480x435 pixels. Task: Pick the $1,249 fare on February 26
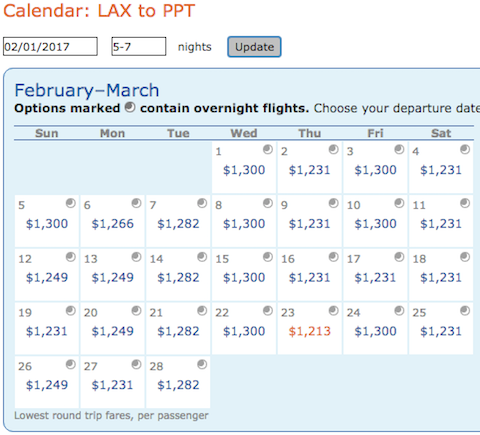coord(47,385)
